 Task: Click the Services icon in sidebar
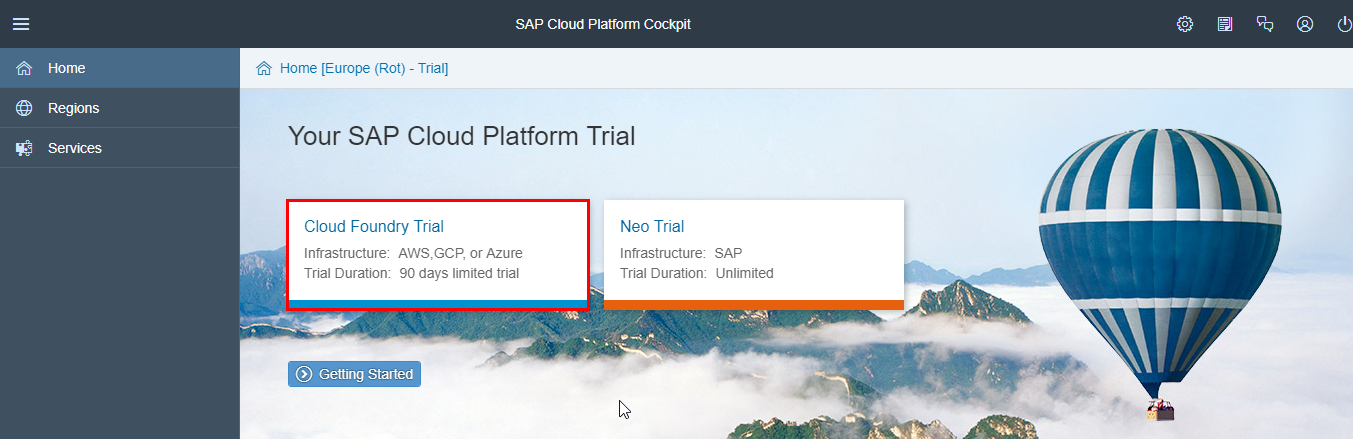pyautogui.click(x=24, y=148)
